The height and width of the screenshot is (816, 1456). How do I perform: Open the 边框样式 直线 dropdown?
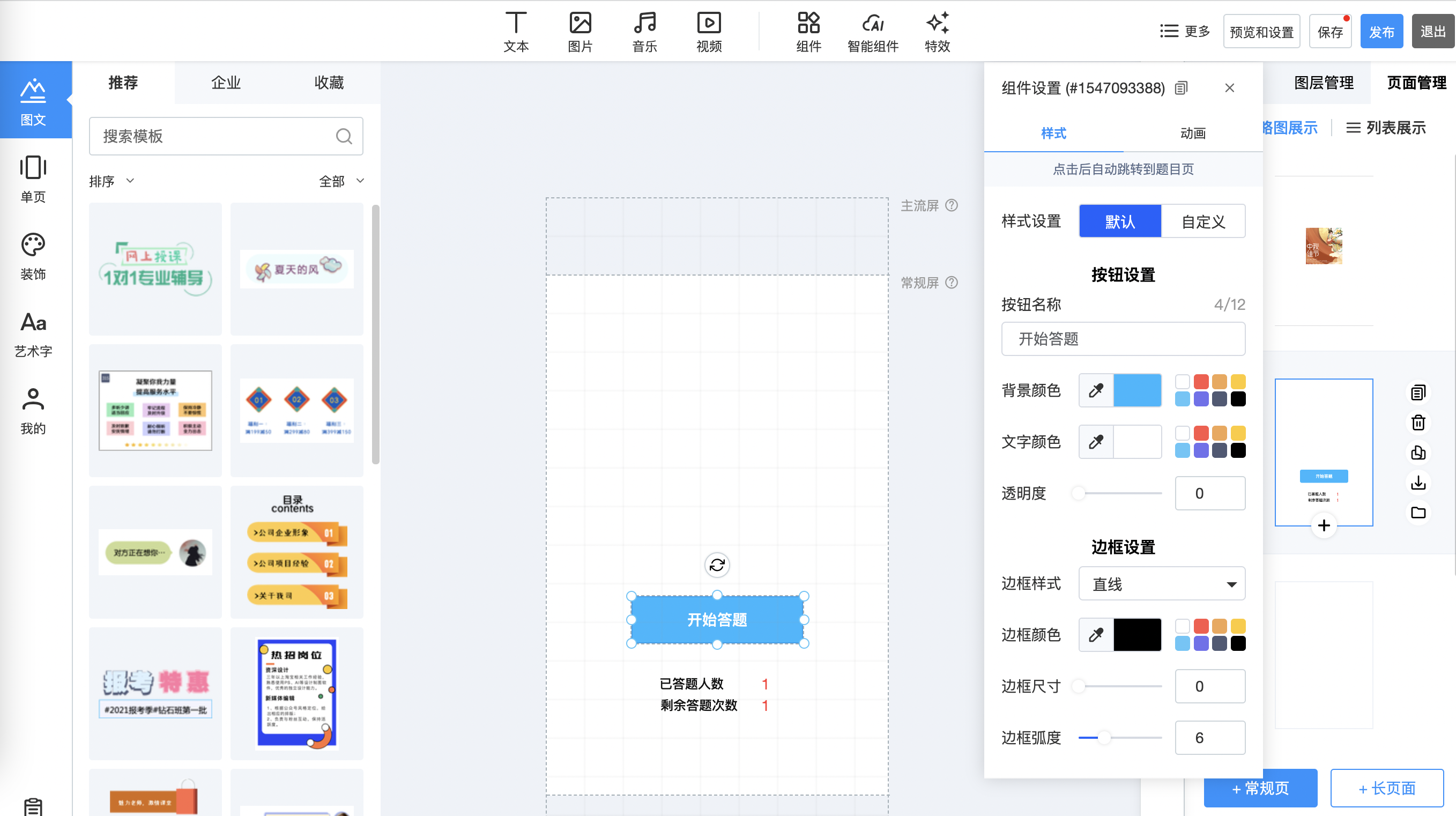coord(1162,583)
